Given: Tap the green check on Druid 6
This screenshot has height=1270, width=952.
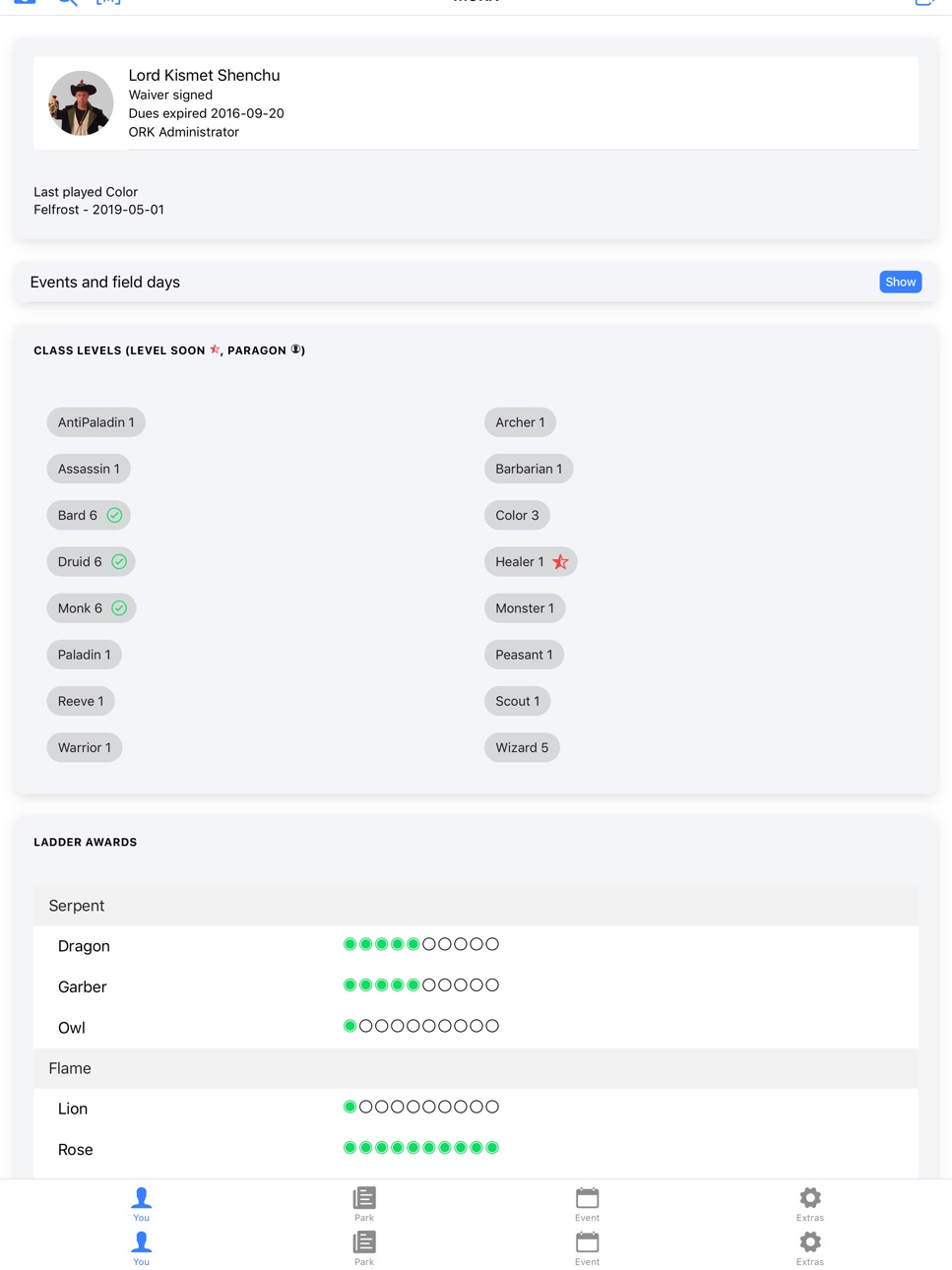Looking at the screenshot, I should 119,561.
